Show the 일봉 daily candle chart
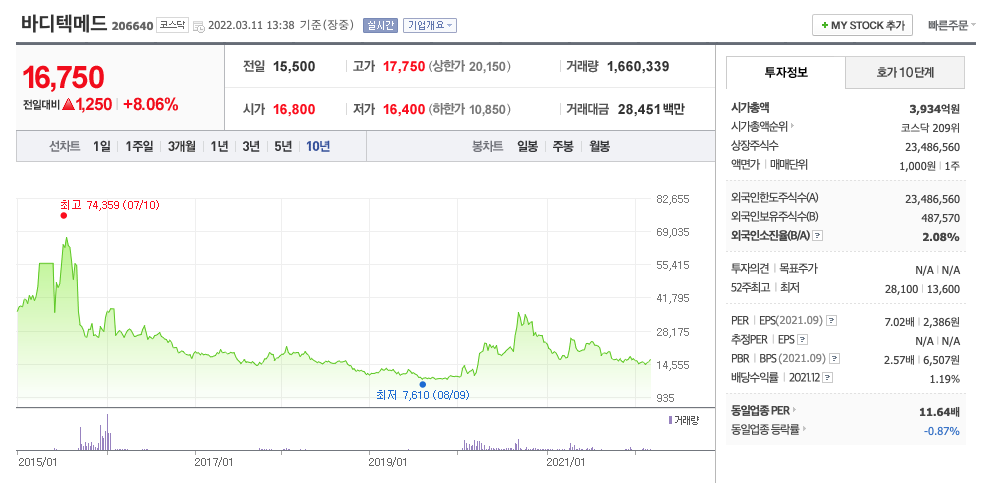 527,147
